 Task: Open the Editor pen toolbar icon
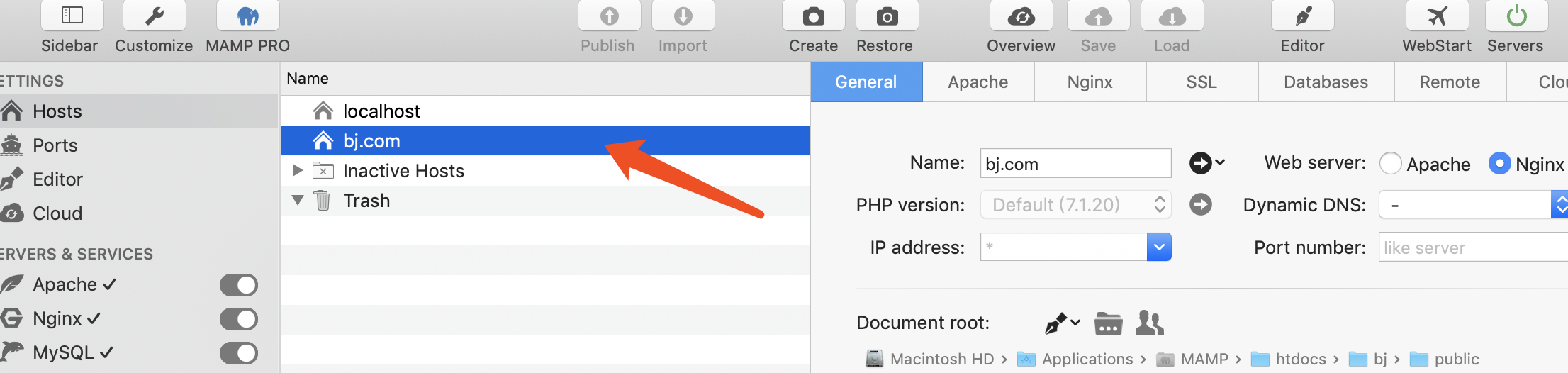pos(1303,15)
